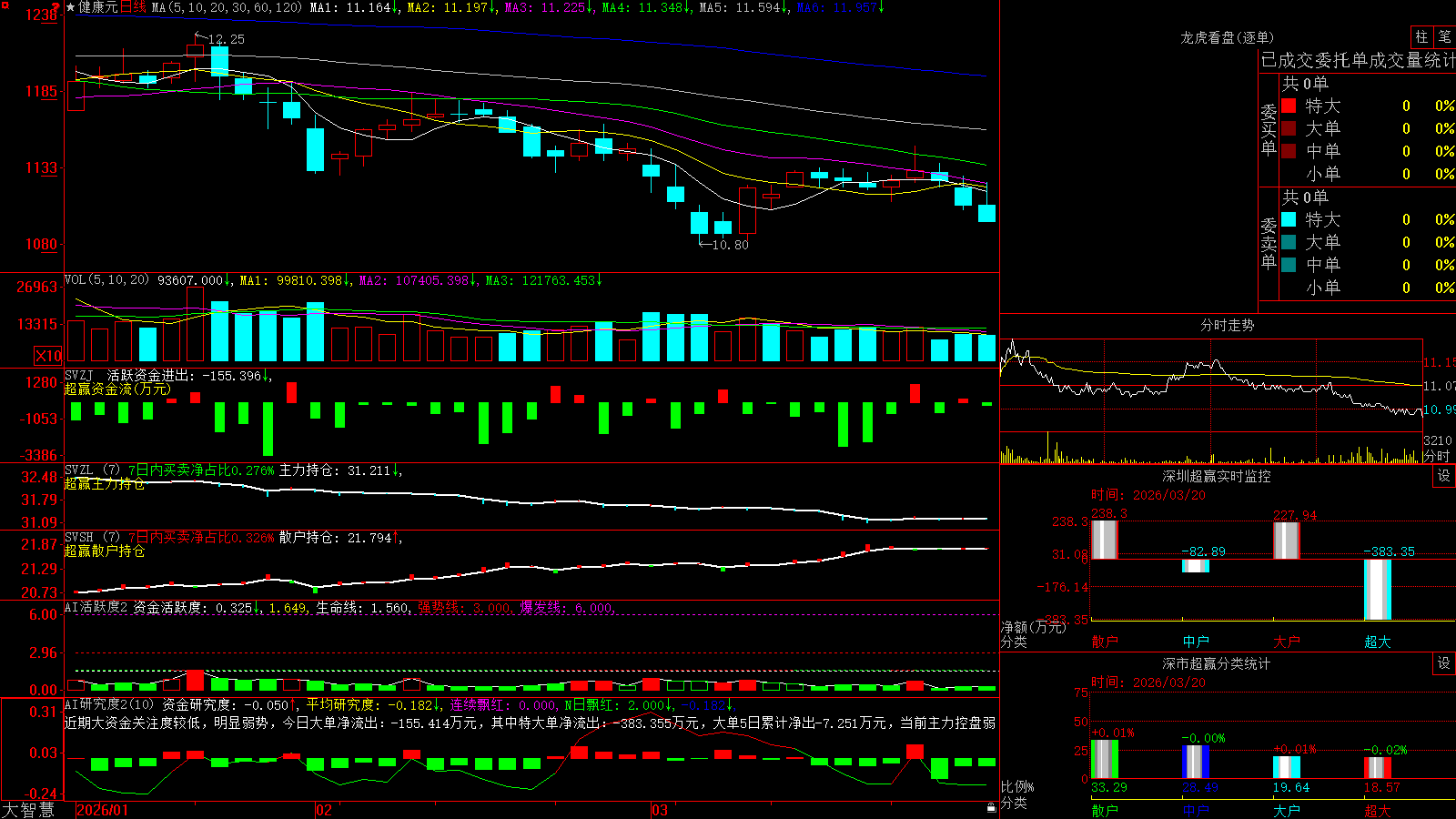
Task: Click the AI活跃度2 indicator name
Action: click(96, 607)
